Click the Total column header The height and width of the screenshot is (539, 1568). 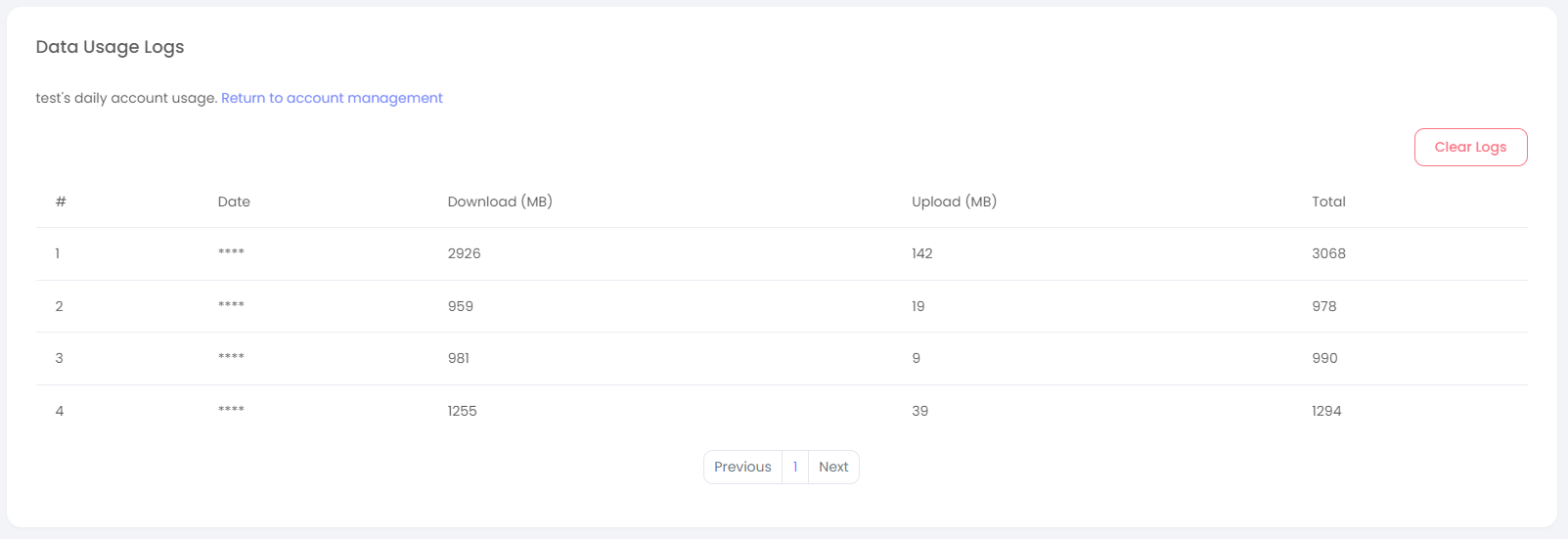pos(1328,202)
